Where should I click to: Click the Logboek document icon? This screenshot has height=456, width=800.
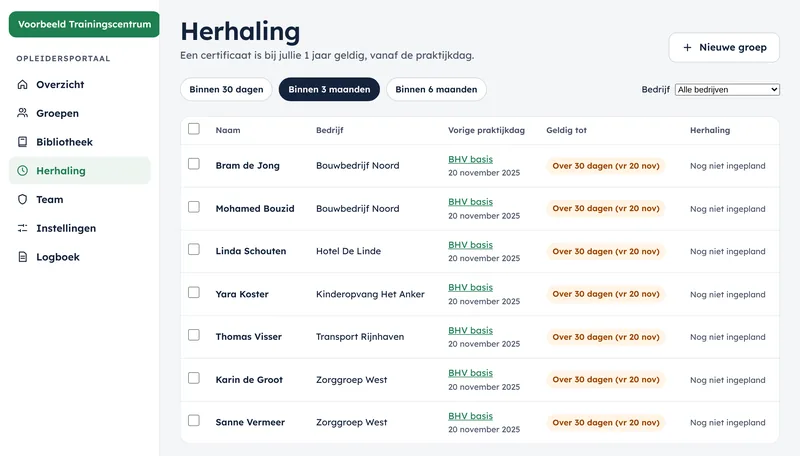(22, 257)
